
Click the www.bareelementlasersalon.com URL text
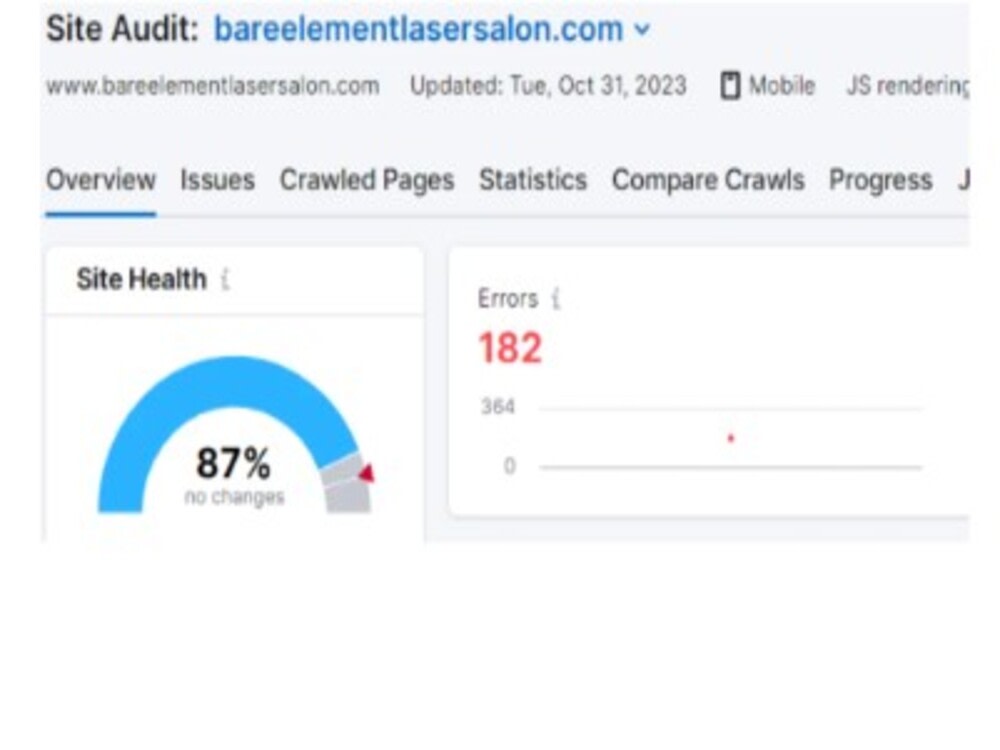pyautogui.click(x=213, y=85)
